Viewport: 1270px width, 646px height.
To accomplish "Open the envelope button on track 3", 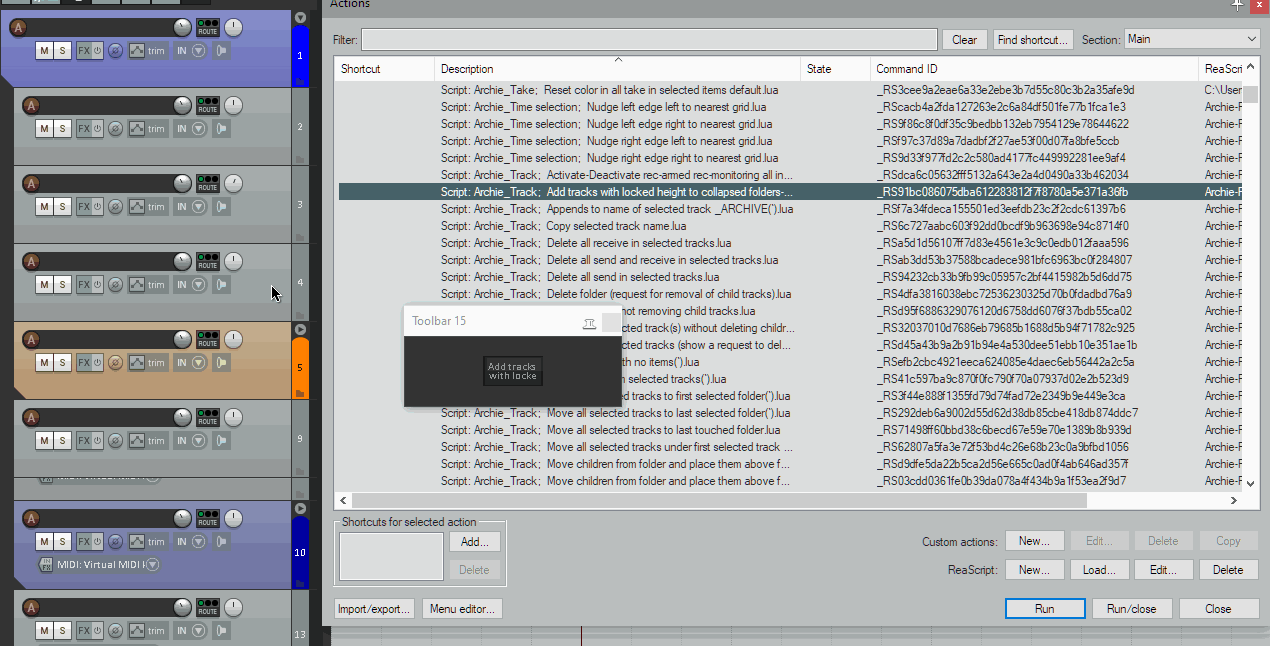I will [x=137, y=206].
